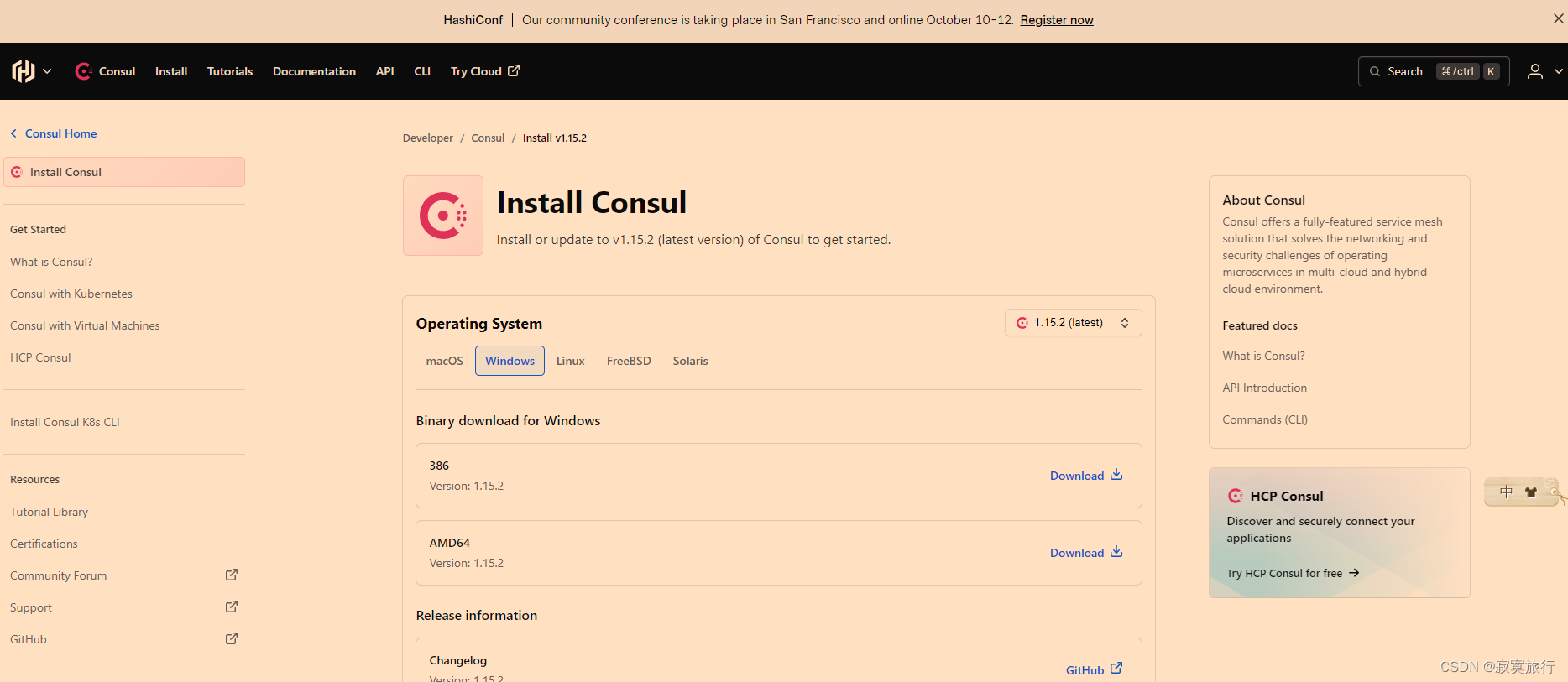Click the Changelog GitHub external icon
This screenshot has width=1568, height=682.
(x=1116, y=669)
